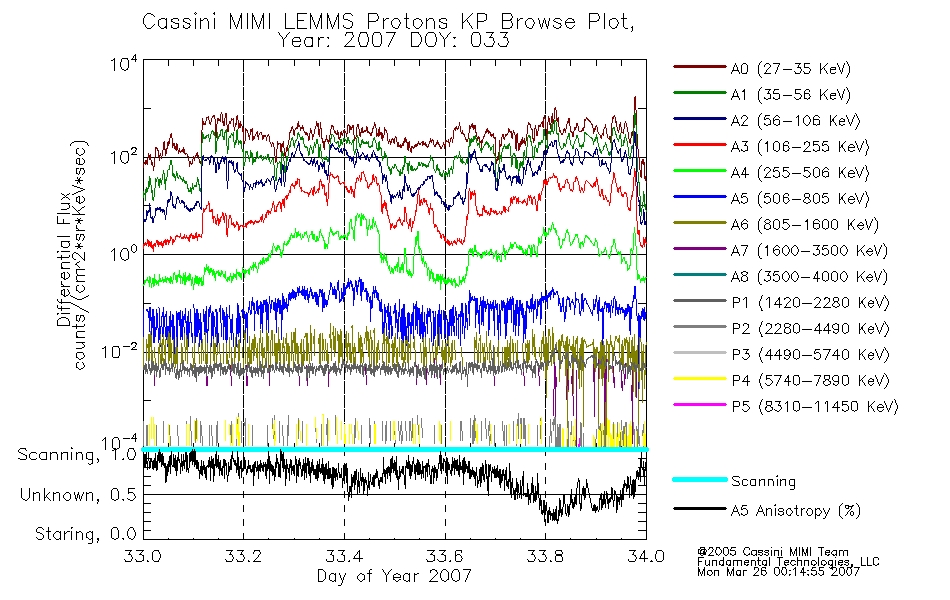Click the black A5 Anisotropy legend line
This screenshot has width=950, height=600.
[x=700, y=509]
